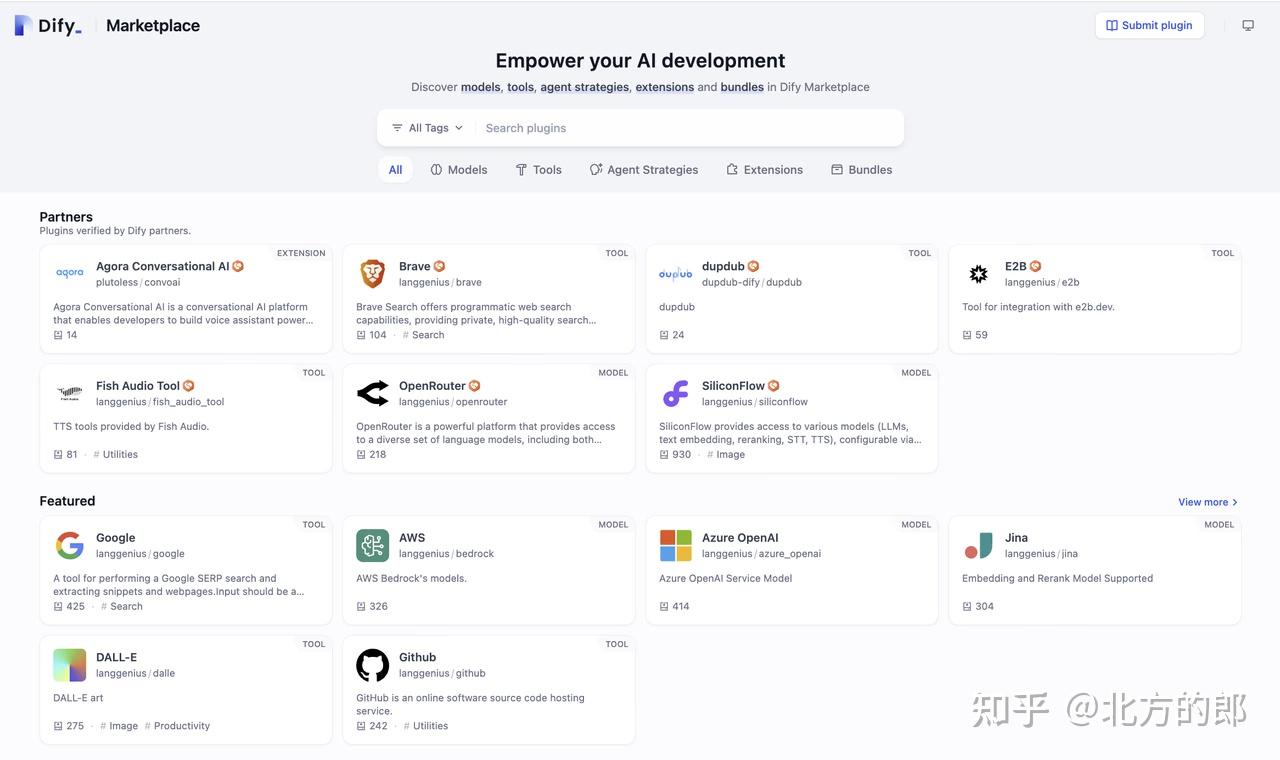Screen dimensions: 1280x760
Task: Click verified badge next to Fish Audio Tool
Action: coord(189,386)
